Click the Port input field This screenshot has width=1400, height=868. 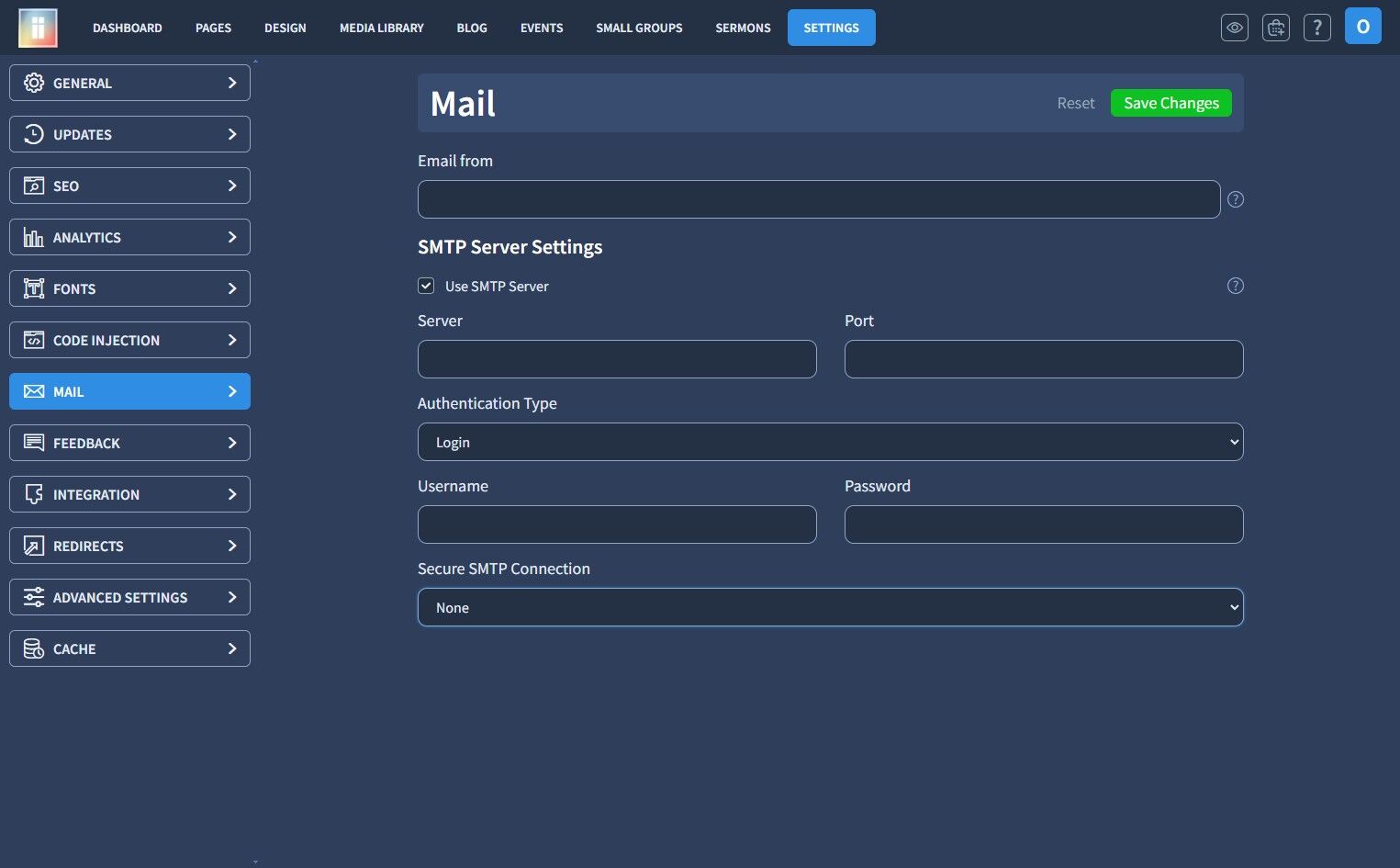1044,359
